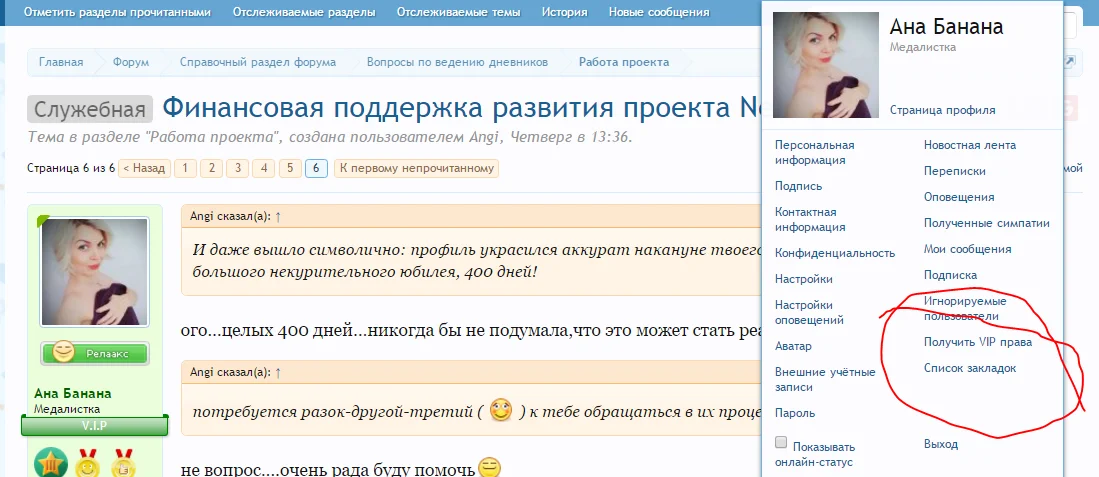1099x477 pixels.
Task: Click the large avatar in account dropdown
Action: click(x=826, y=65)
